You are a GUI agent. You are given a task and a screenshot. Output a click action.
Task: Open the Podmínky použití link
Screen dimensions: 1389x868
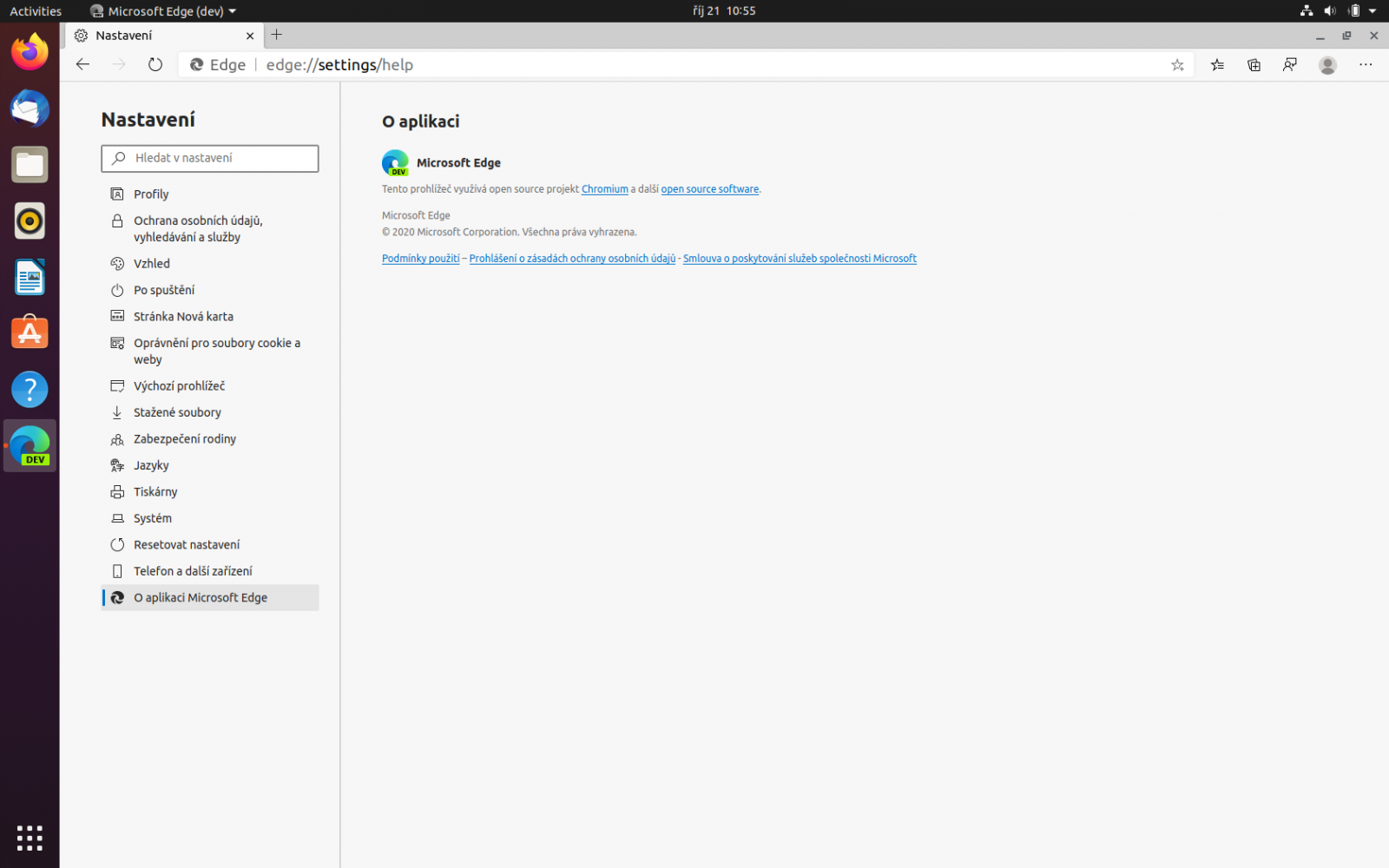(420, 258)
